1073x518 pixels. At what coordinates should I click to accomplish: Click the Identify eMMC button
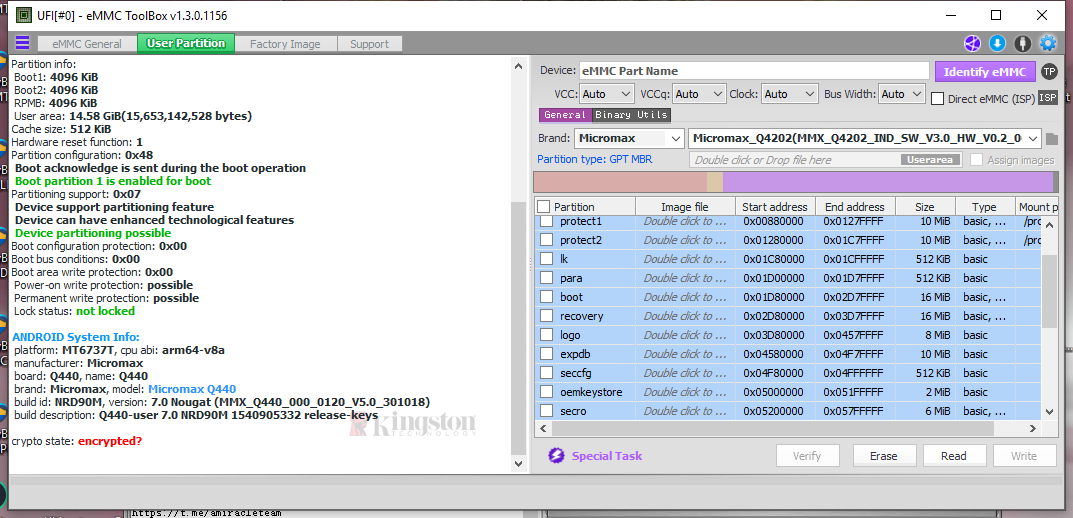985,72
